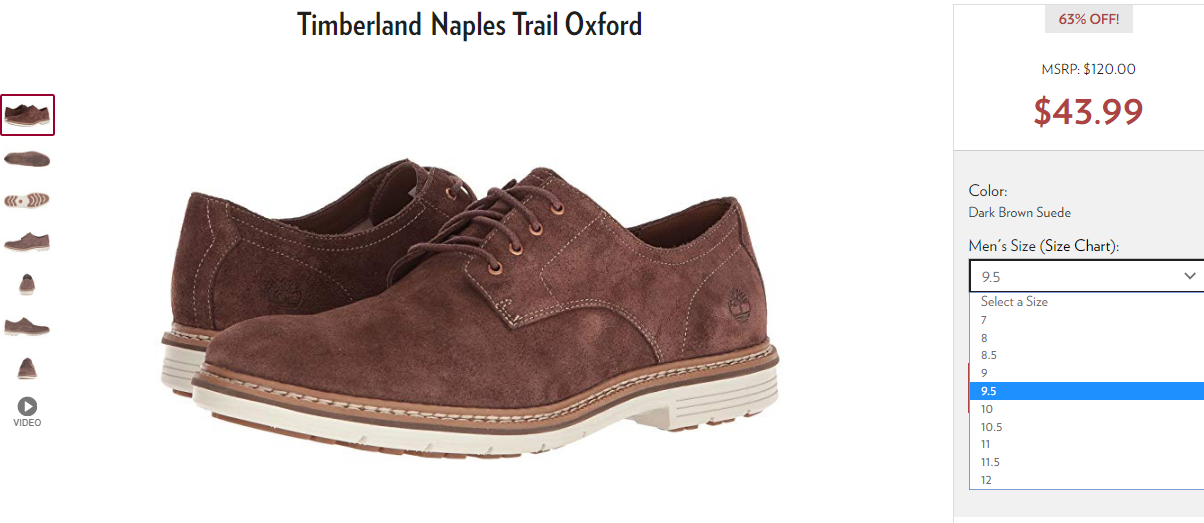Open the fourth shoe thumbnail view

(x=27, y=241)
